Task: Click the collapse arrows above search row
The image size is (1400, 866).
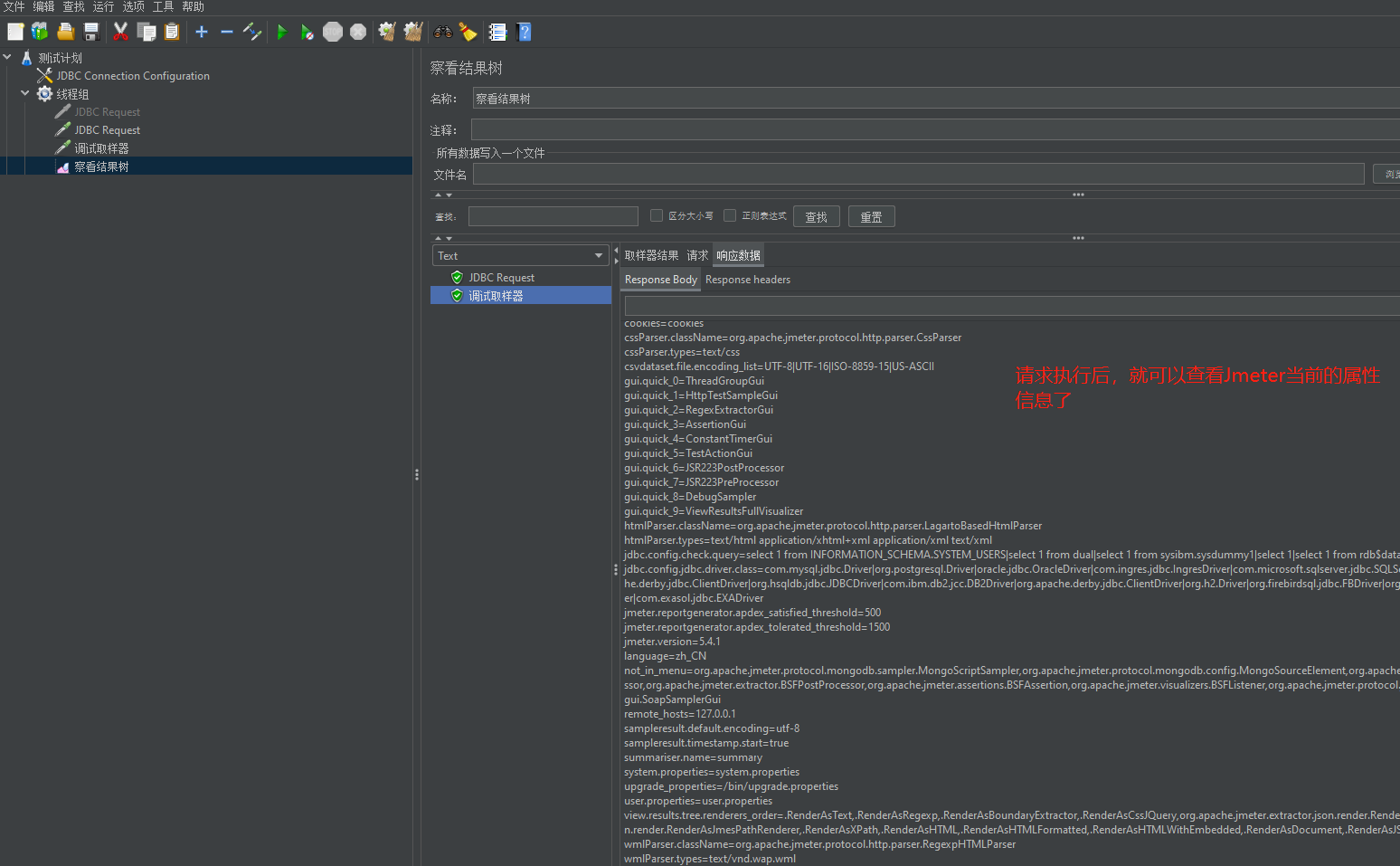Action: [443, 195]
